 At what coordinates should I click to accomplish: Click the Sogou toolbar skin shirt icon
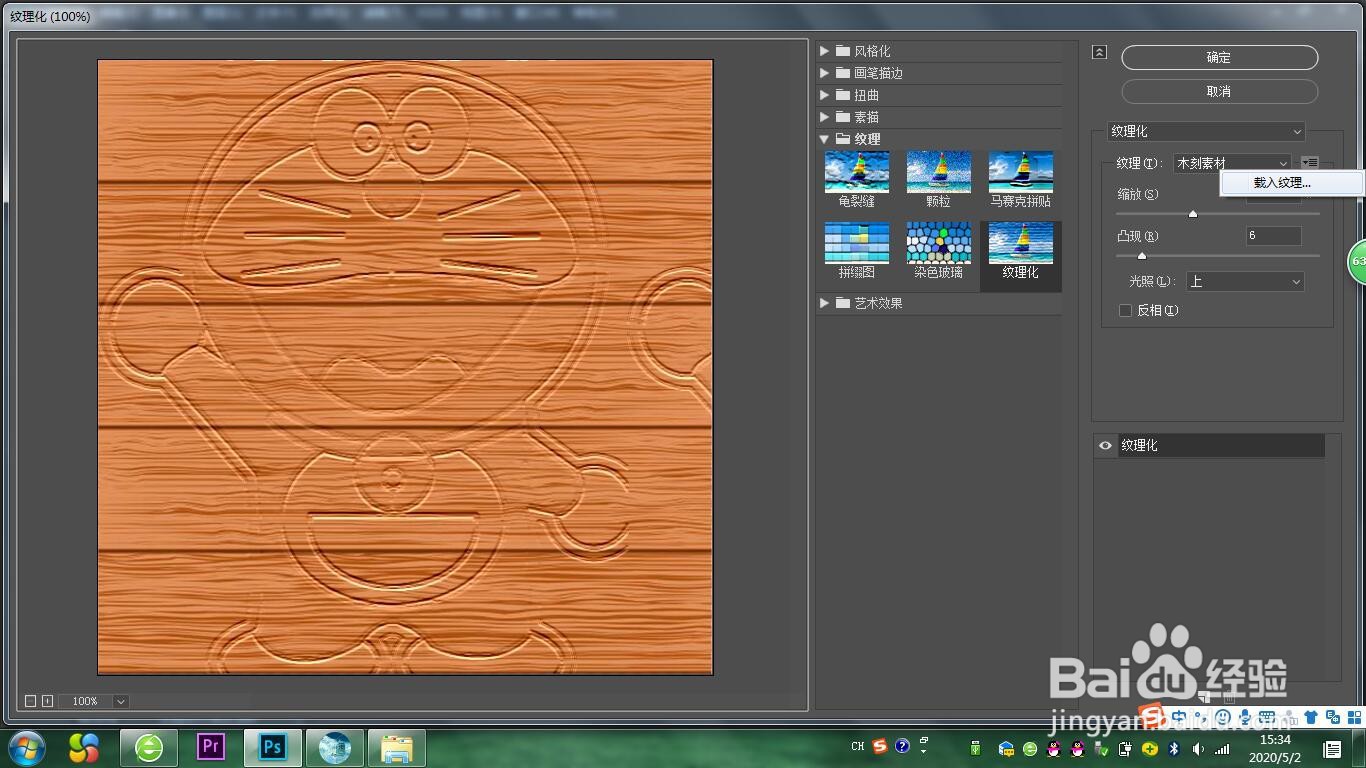(x=1309, y=717)
